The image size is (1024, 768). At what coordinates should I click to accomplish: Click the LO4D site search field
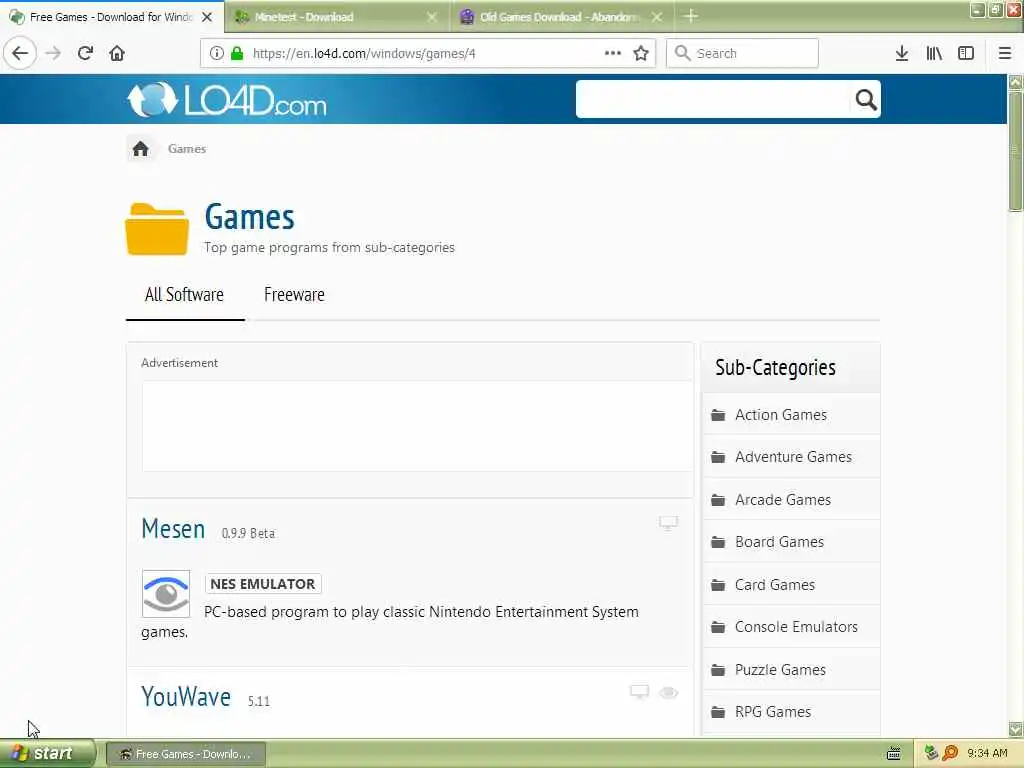[x=713, y=99]
